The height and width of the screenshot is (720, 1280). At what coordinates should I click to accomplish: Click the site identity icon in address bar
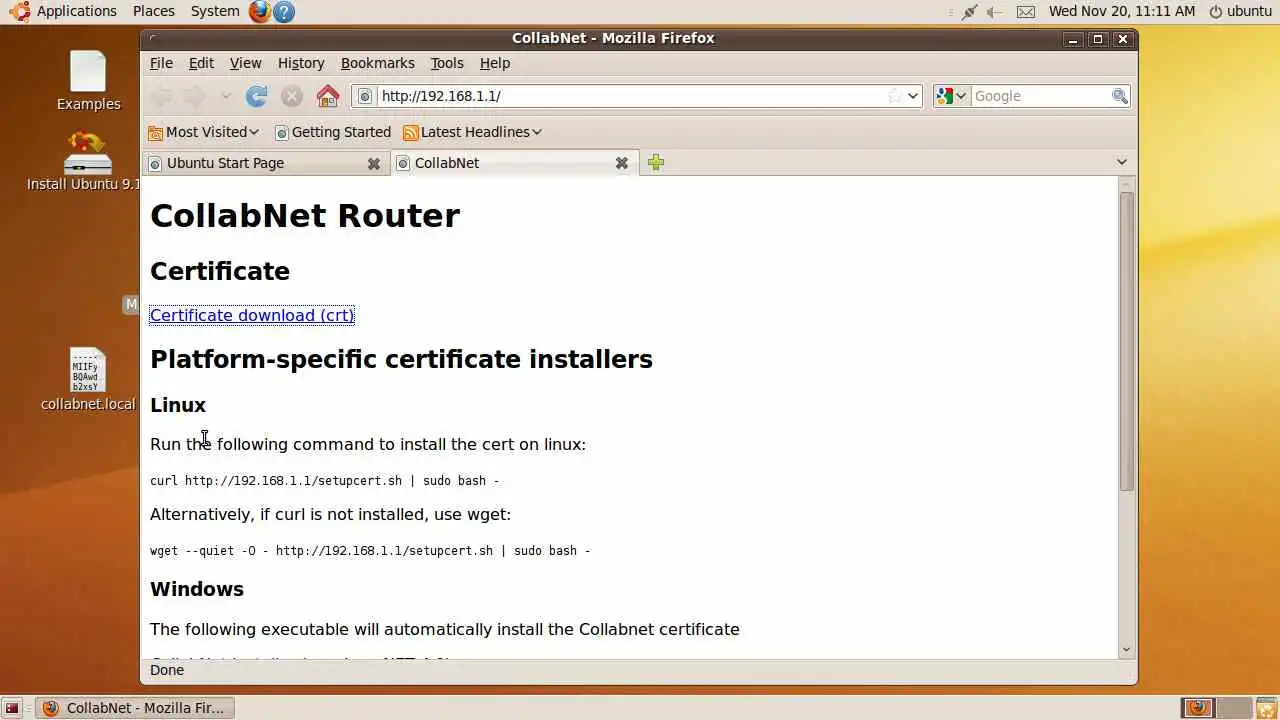(x=365, y=96)
